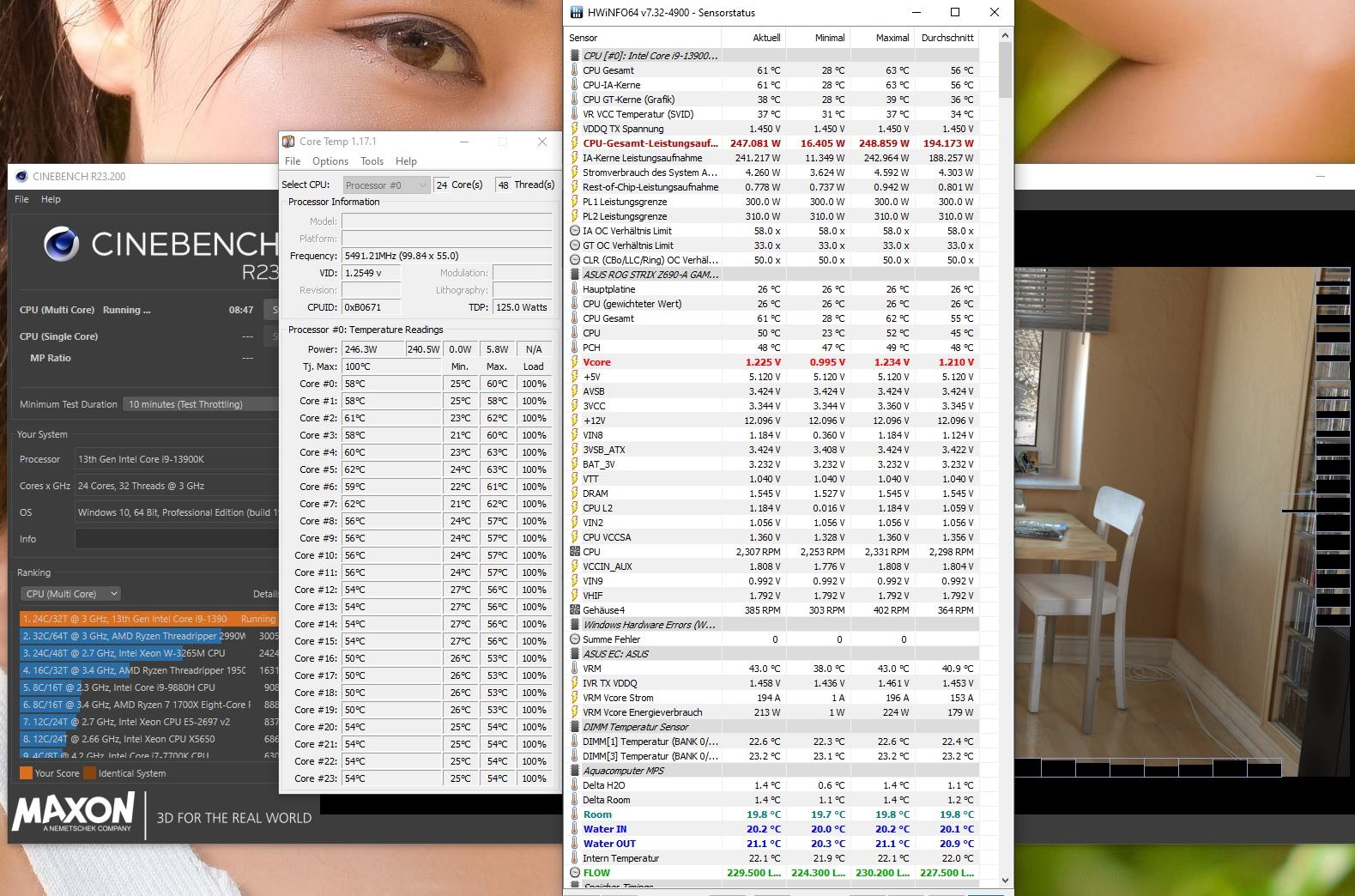
Task: Click the lightning icon beside VDDQ TX Spannung
Action: coord(575,129)
